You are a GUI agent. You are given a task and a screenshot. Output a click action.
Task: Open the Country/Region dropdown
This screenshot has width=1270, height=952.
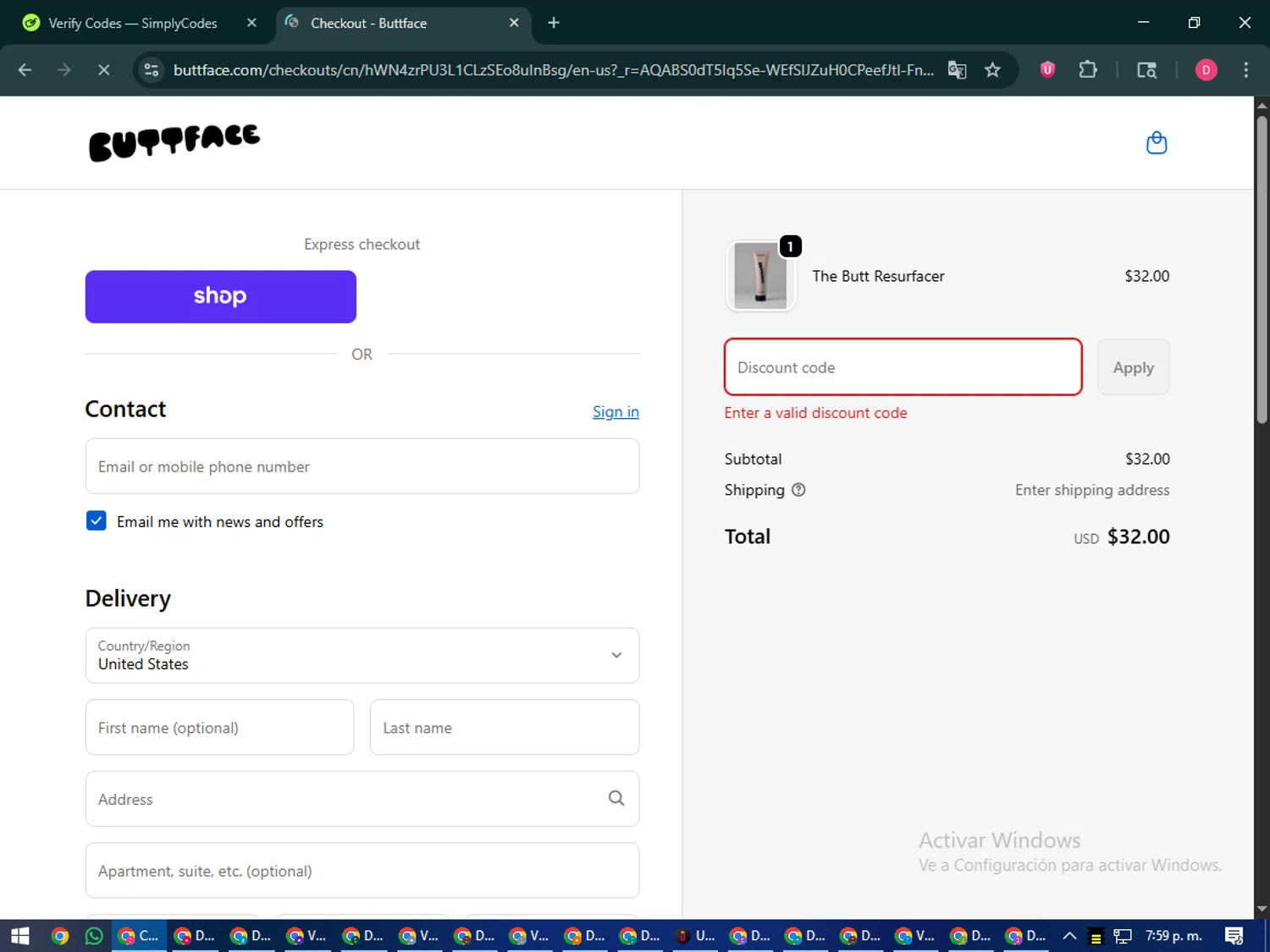click(x=362, y=655)
